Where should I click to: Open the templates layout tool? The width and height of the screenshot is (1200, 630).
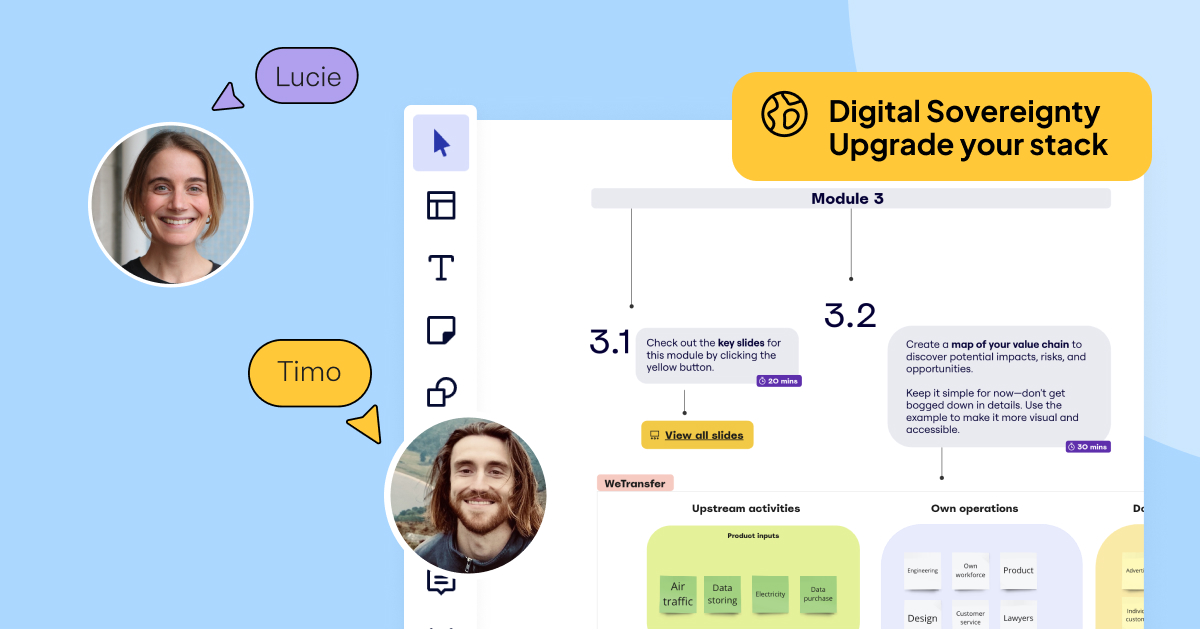[x=441, y=205]
